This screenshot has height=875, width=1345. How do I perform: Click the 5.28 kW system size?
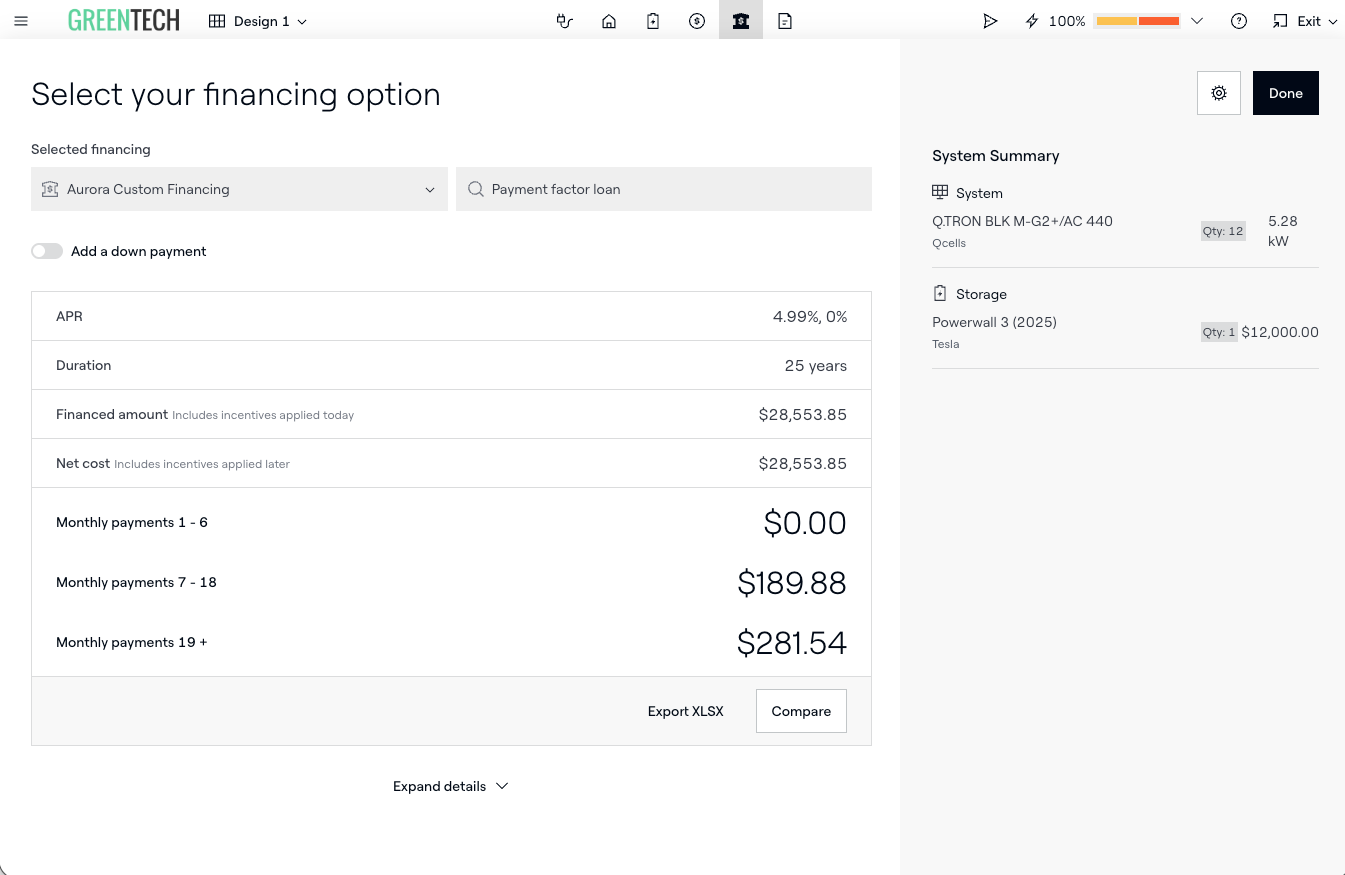point(1283,231)
